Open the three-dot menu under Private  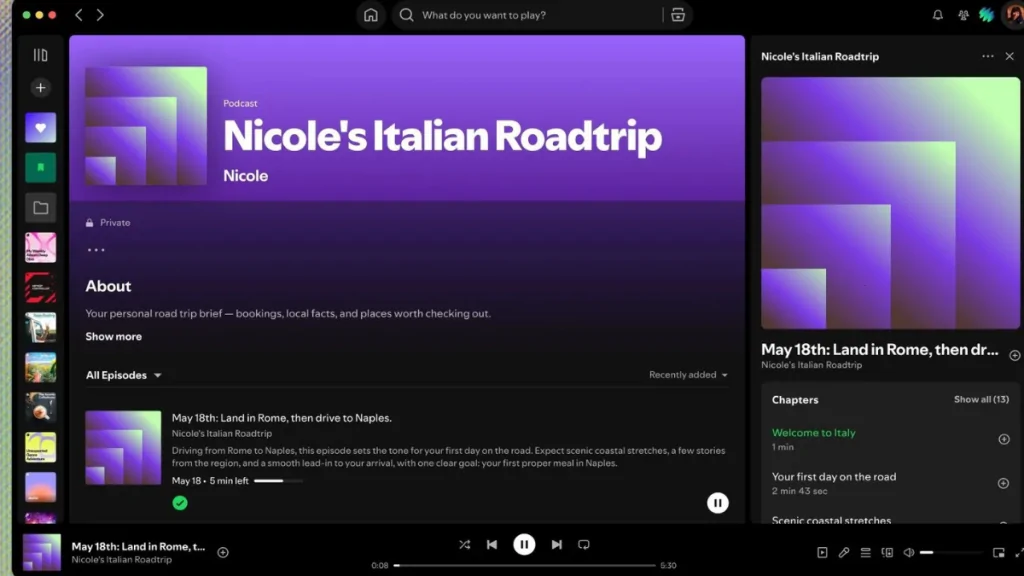tap(96, 250)
